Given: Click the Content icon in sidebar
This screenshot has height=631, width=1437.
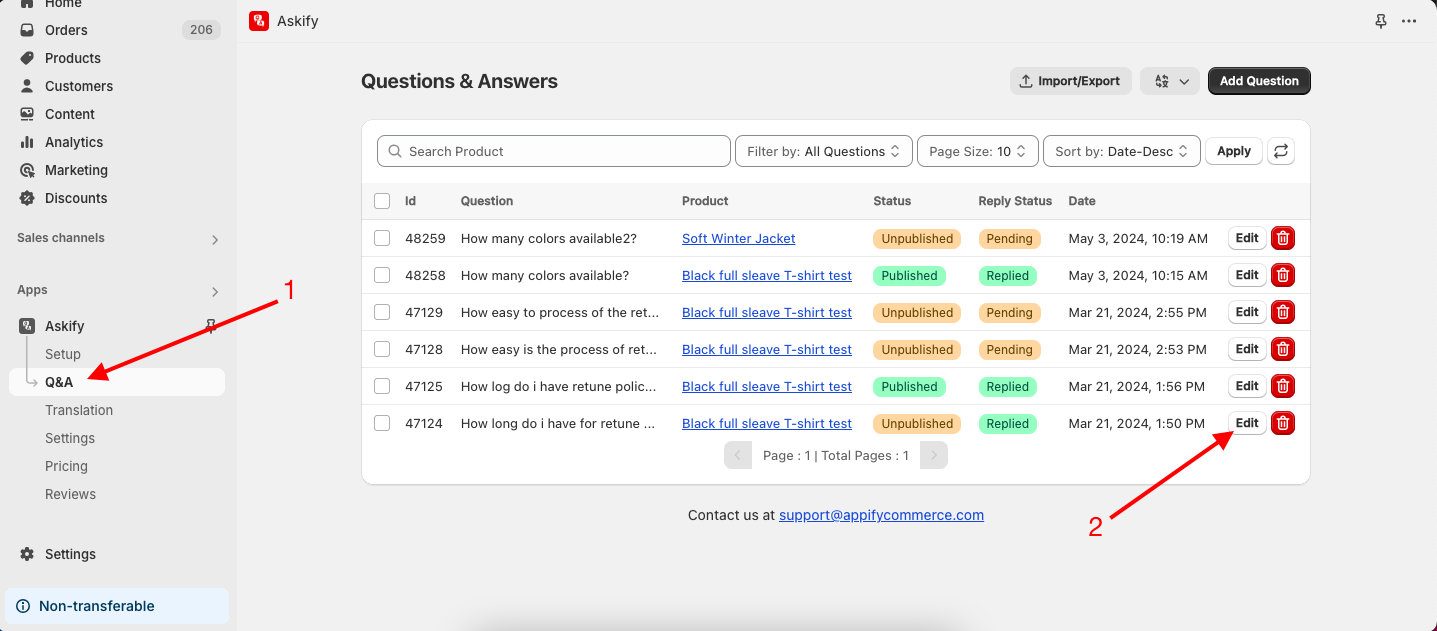Looking at the screenshot, I should pyautogui.click(x=27, y=114).
